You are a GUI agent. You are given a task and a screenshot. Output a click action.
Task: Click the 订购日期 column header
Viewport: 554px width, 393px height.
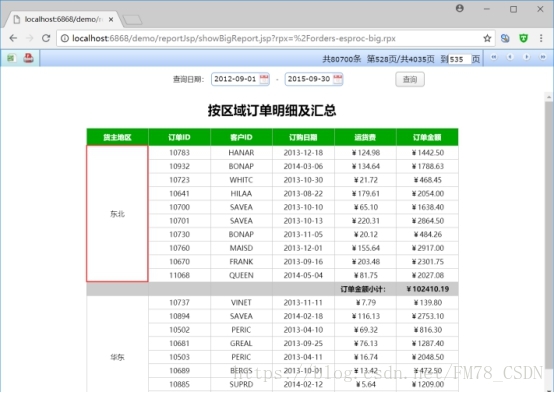tap(303, 137)
